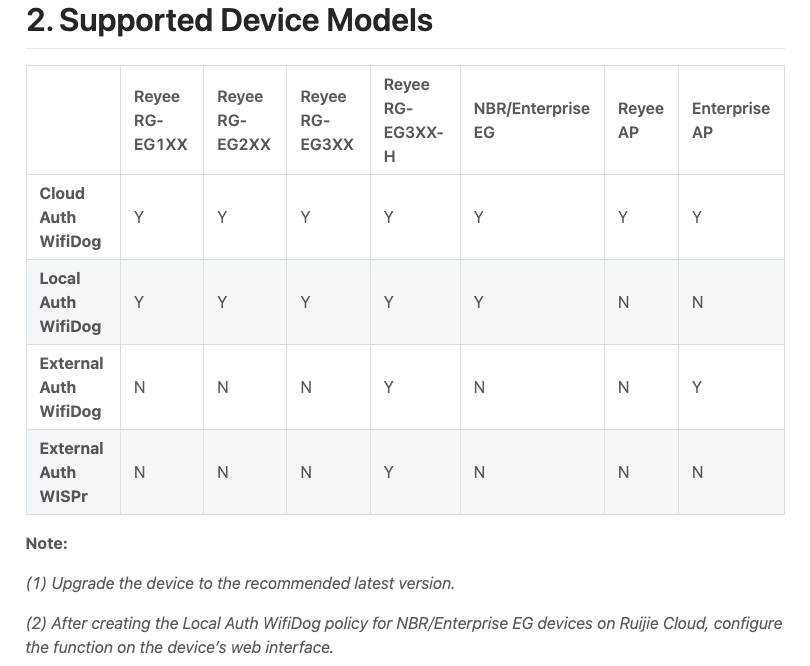
Task: Click the Cloud Auth WifiDog row label
Action: coord(70,217)
